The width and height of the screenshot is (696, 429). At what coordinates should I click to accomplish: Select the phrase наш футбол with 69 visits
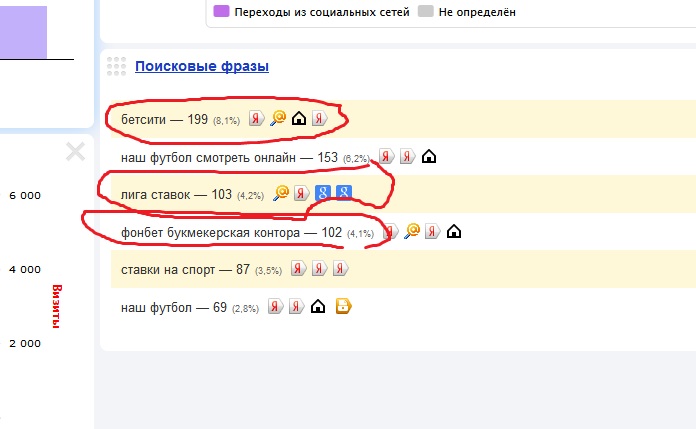point(156,307)
